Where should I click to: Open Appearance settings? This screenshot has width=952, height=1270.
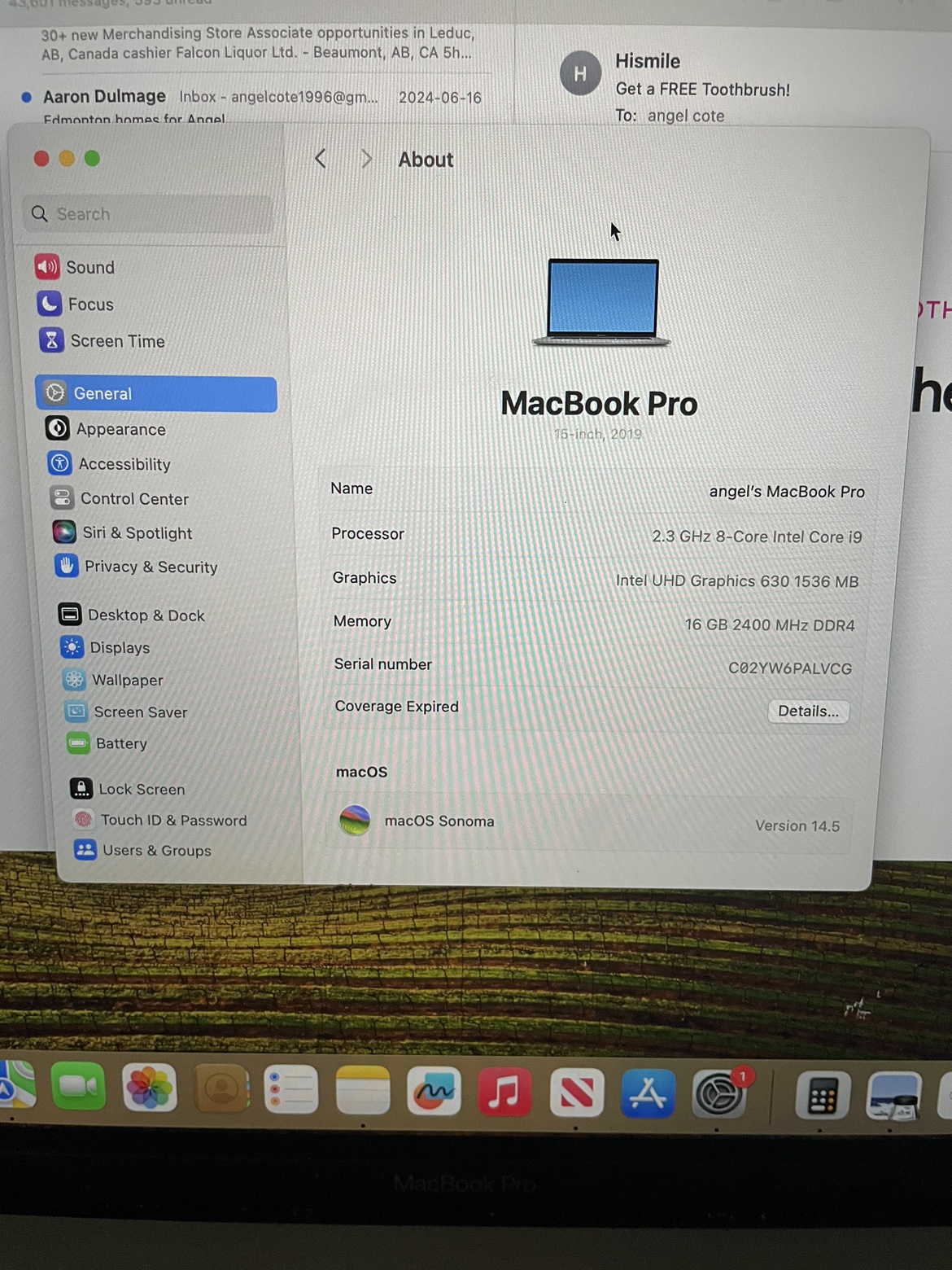pyautogui.click(x=106, y=429)
